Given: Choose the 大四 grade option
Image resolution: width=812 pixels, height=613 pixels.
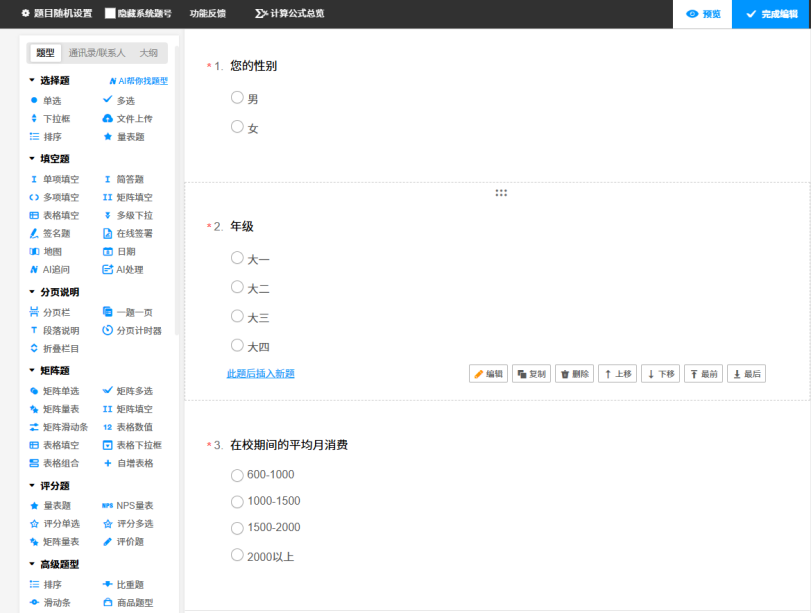Looking at the screenshot, I should 237,345.
